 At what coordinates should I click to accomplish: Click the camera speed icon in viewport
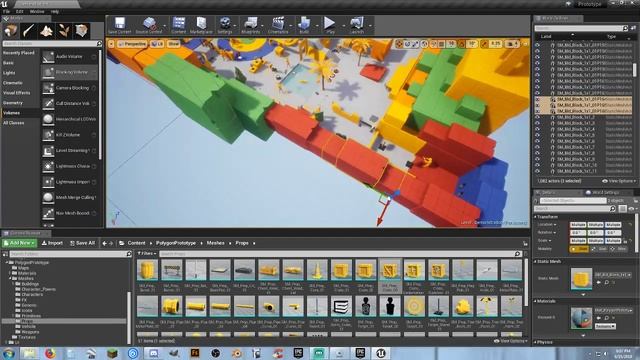[x=513, y=44]
